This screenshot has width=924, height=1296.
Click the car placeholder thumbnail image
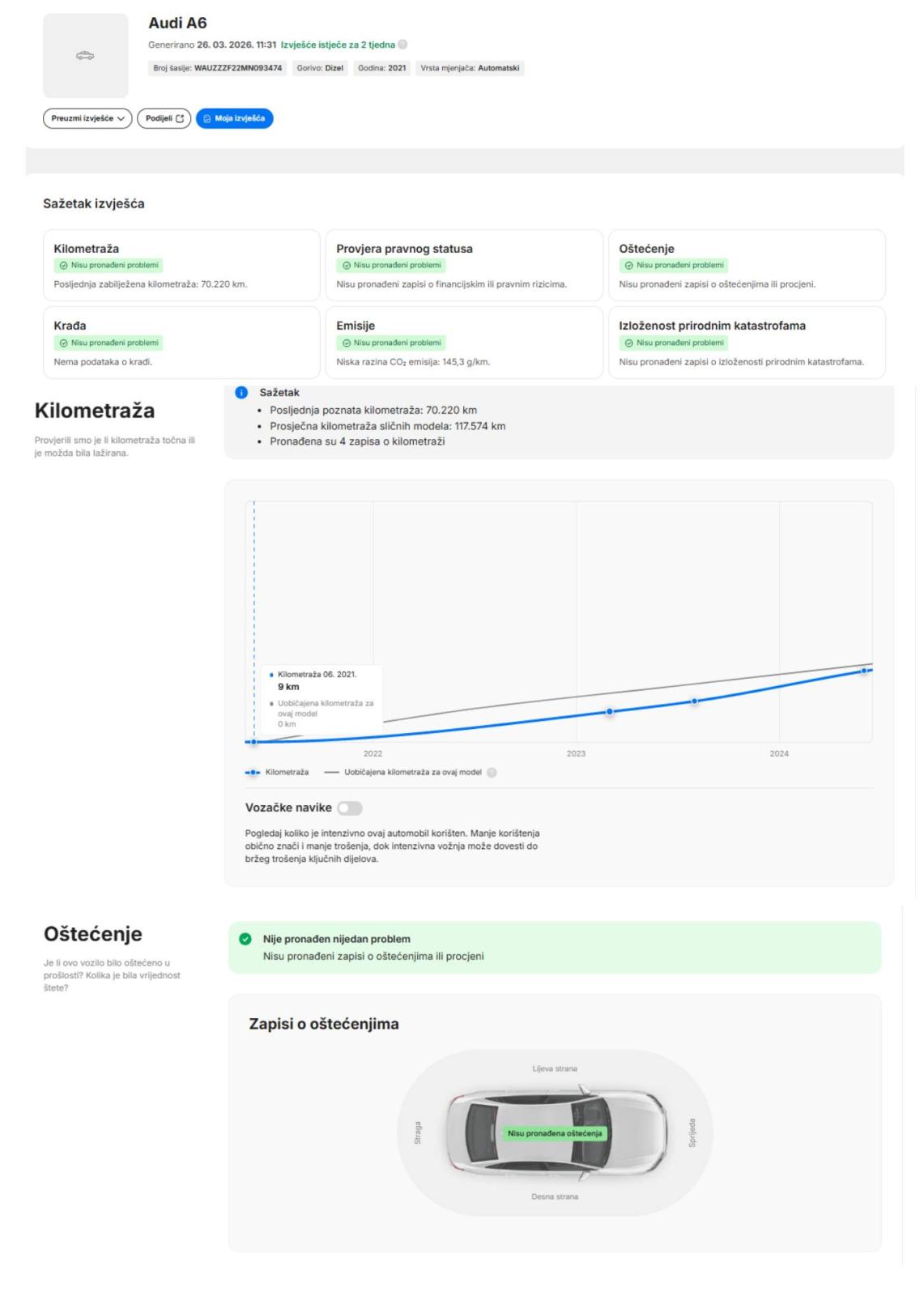(x=85, y=56)
